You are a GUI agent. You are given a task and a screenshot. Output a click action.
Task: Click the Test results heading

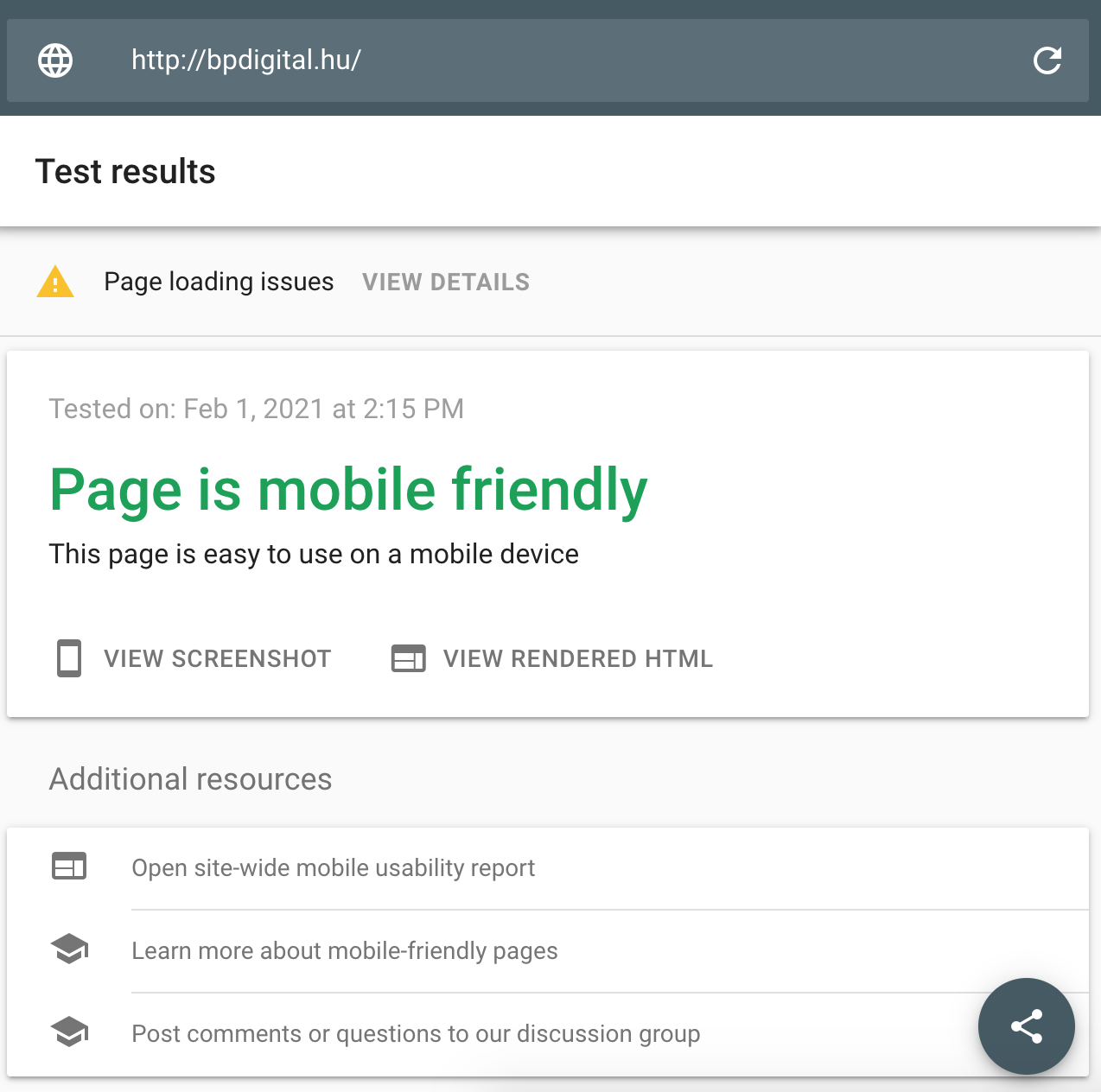tap(125, 171)
